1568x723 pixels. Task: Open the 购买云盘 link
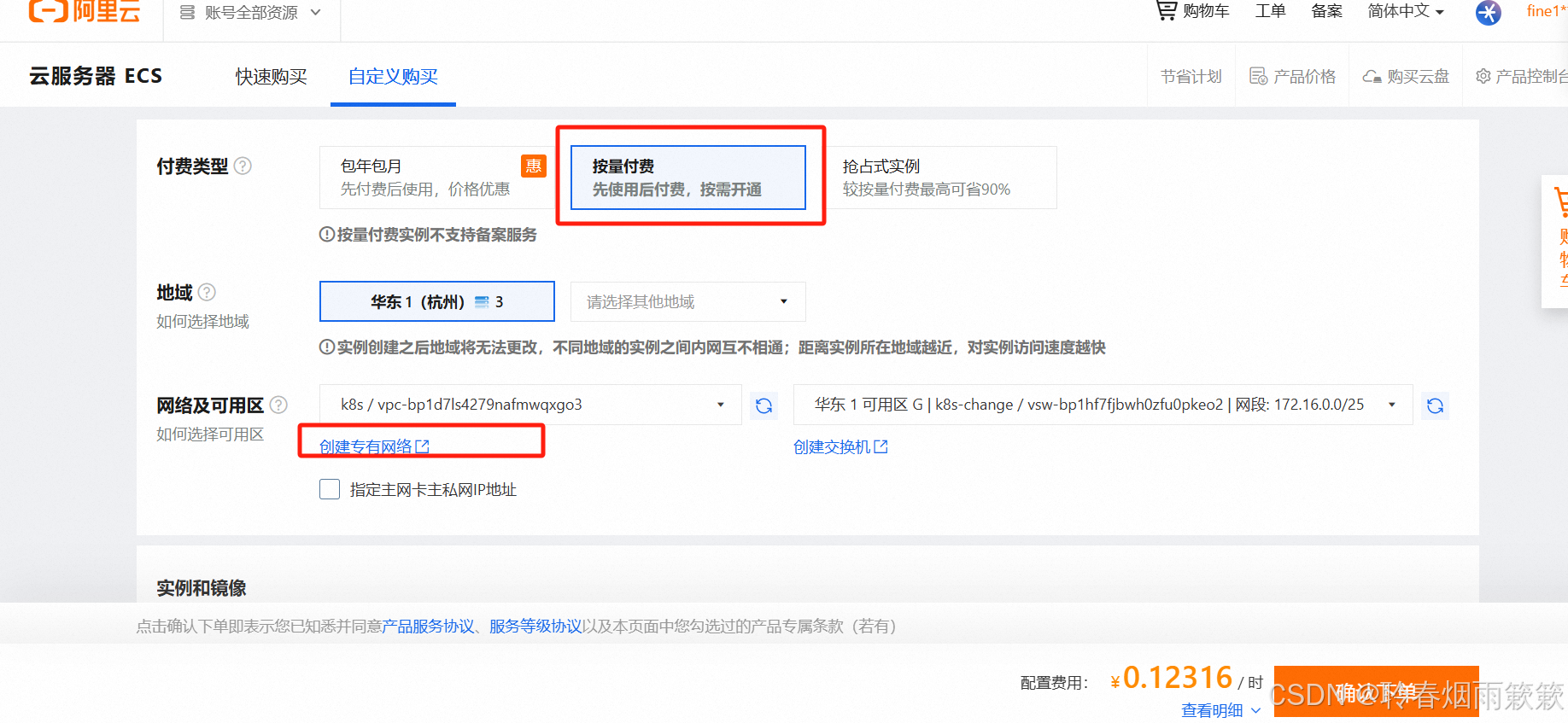(x=1406, y=77)
